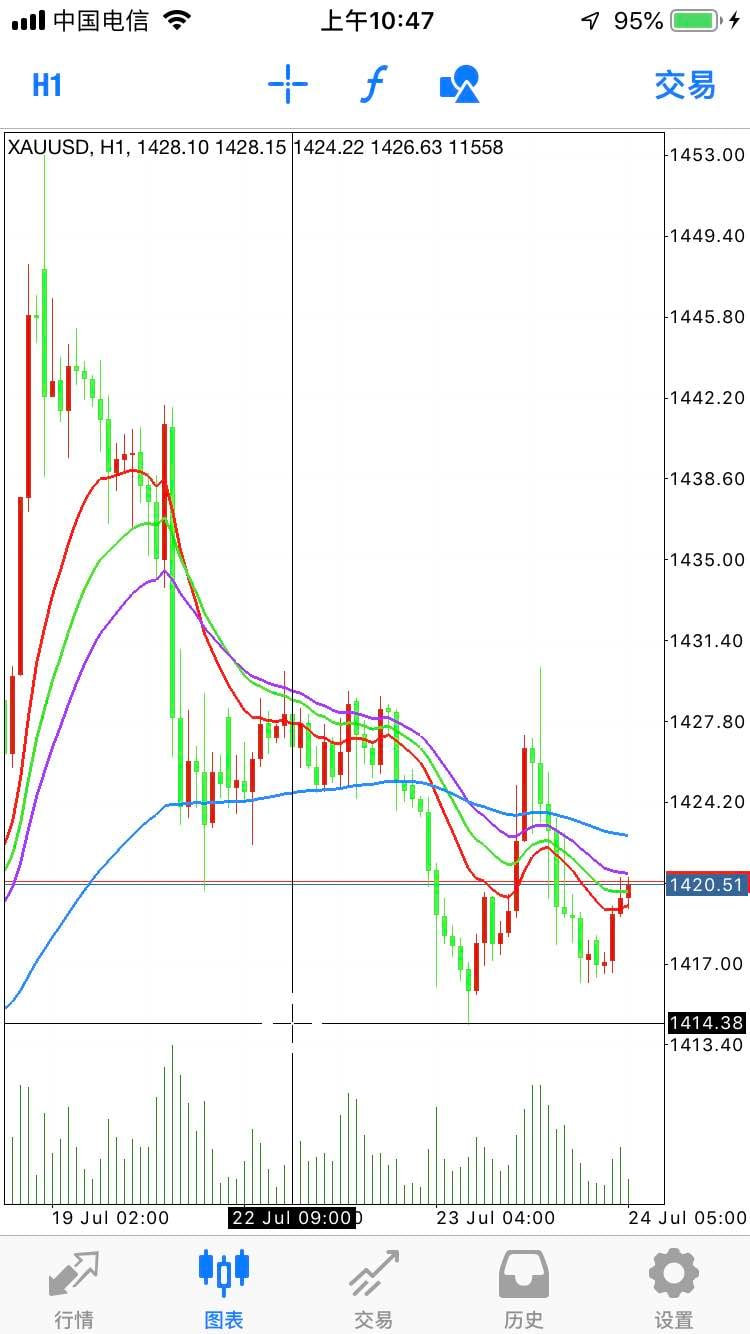Tap the 1449.40 price axis label

click(707, 235)
